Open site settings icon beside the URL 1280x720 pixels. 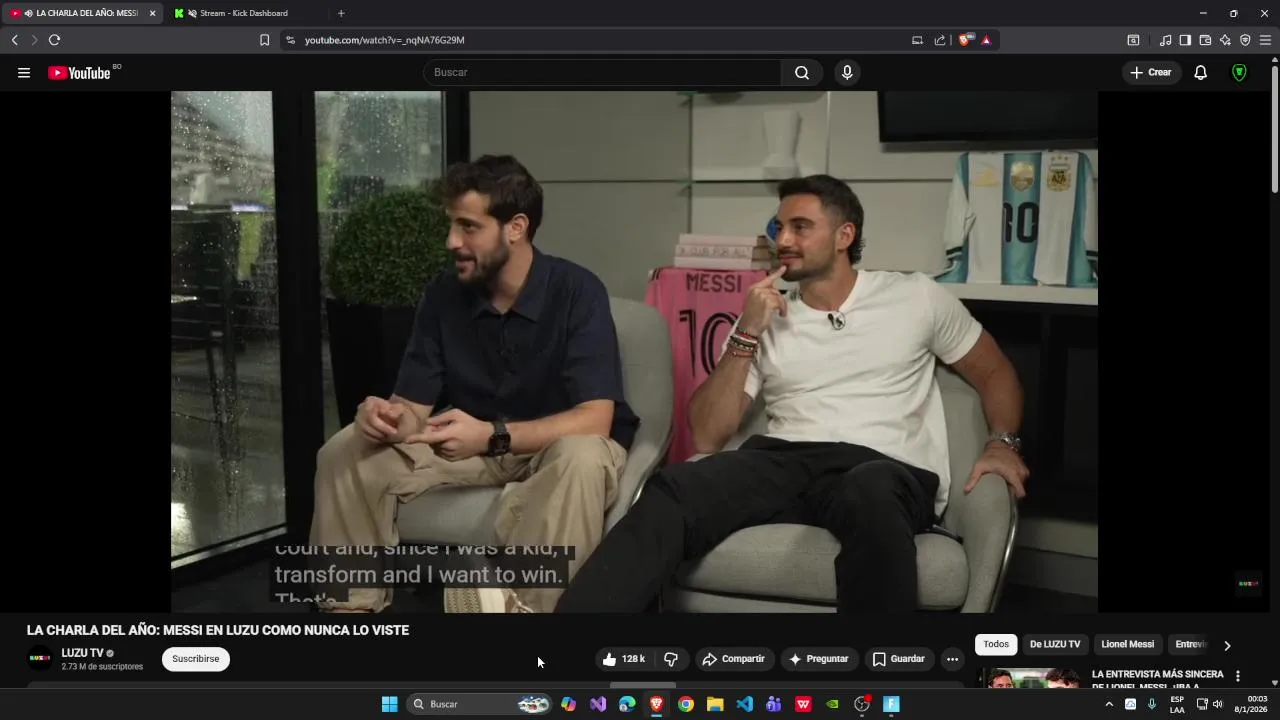290,40
